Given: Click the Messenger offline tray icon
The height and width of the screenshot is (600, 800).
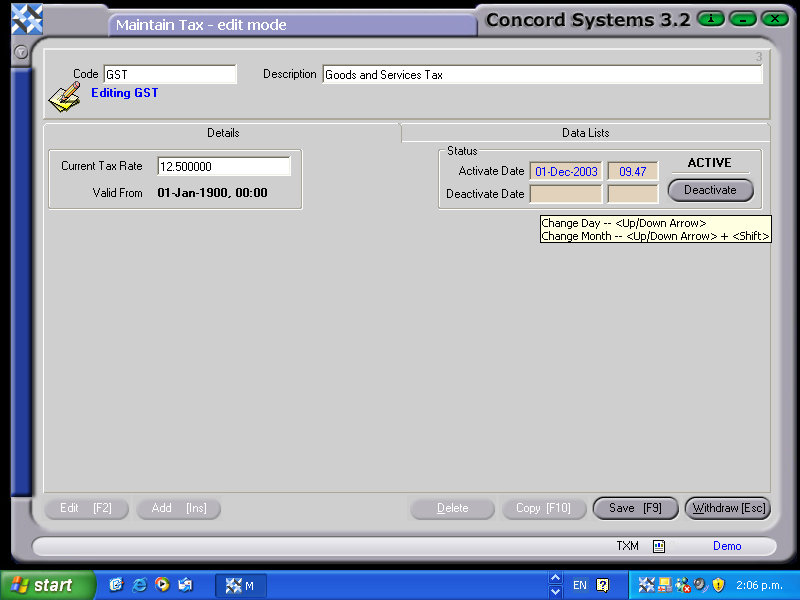Looking at the screenshot, I should tap(682, 585).
